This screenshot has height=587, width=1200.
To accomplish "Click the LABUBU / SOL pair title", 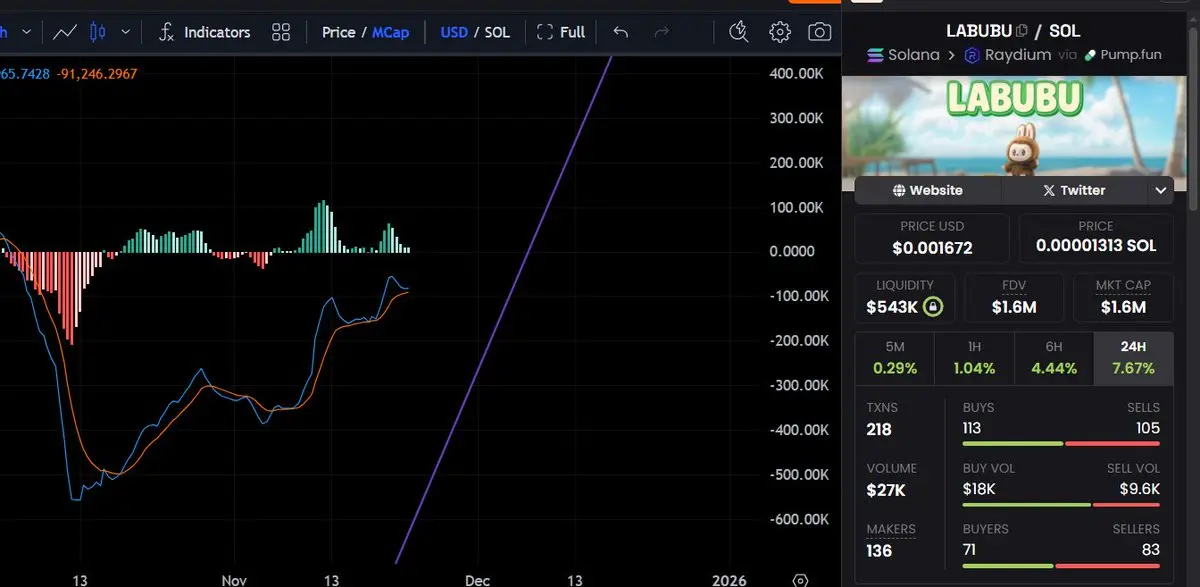I will (1013, 31).
